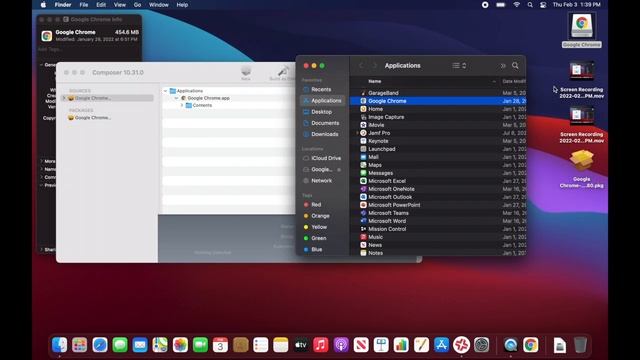Sort by the Date Modified column header
Screen dimensions: 640x360
tap(513, 82)
